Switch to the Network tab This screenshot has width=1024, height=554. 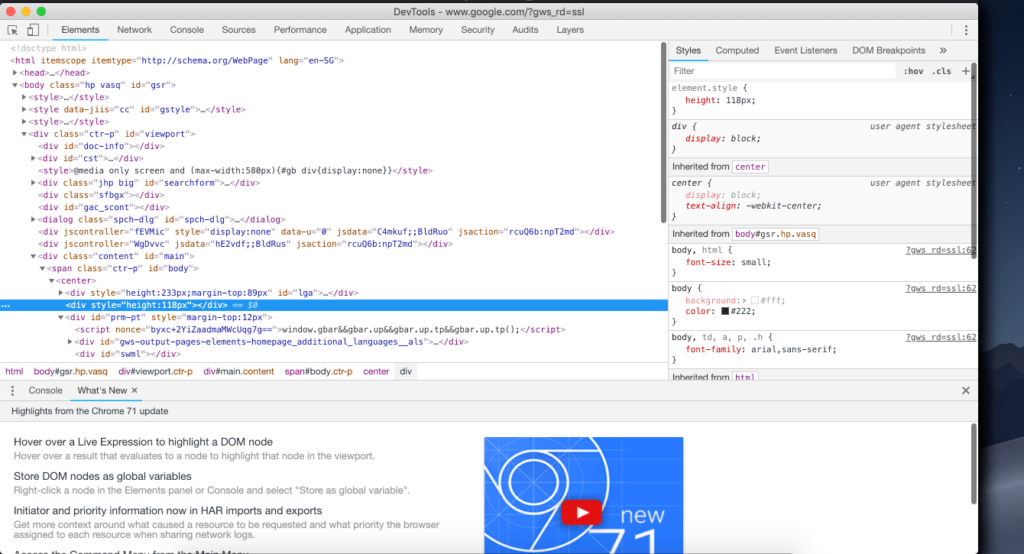point(135,30)
